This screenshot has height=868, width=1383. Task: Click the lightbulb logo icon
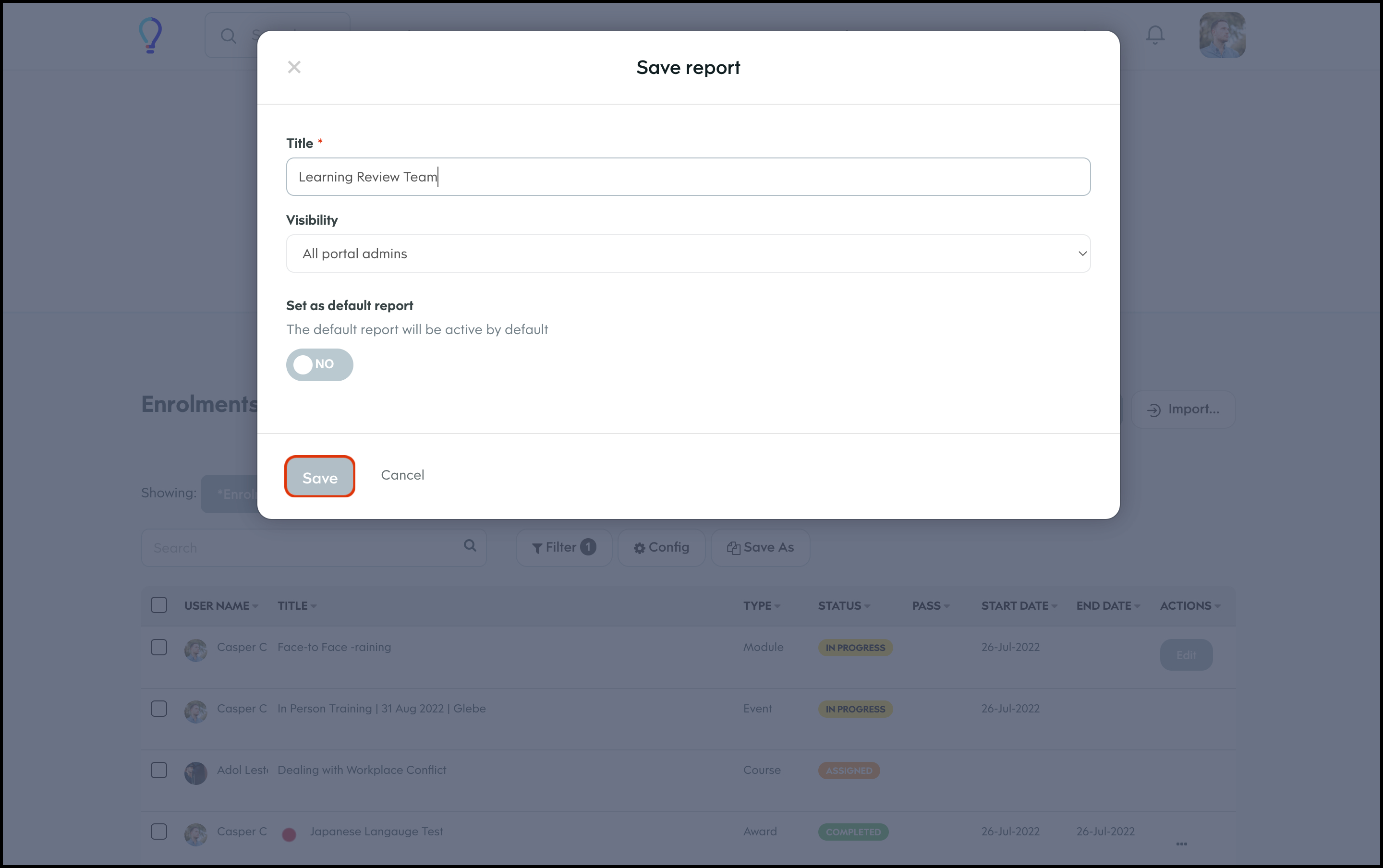pyautogui.click(x=150, y=36)
